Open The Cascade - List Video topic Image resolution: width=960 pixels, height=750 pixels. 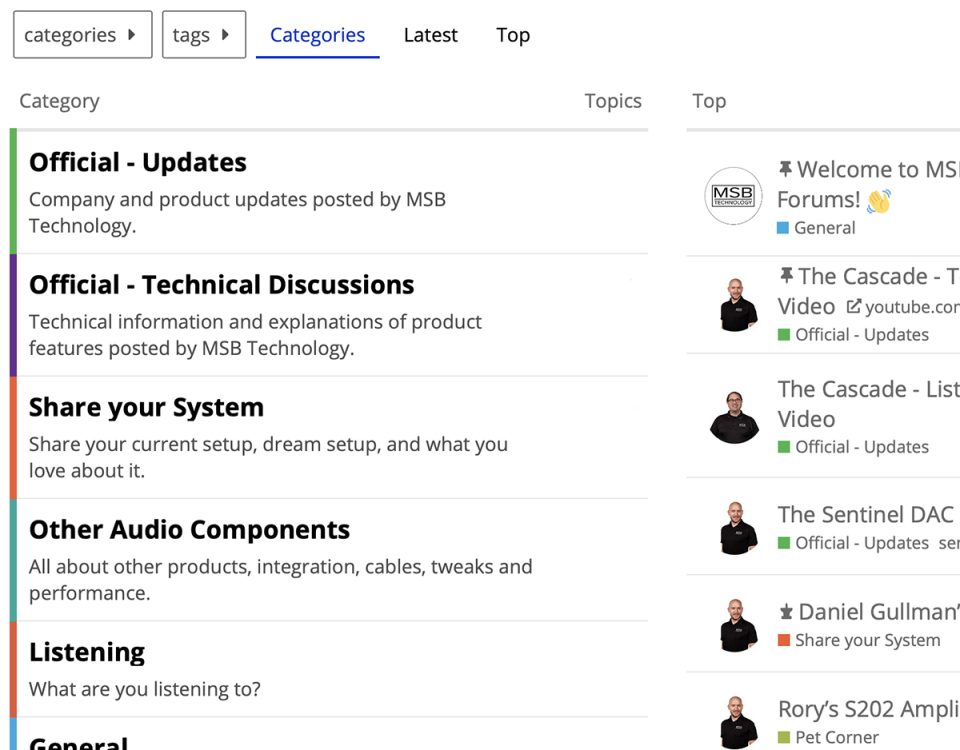click(x=868, y=404)
